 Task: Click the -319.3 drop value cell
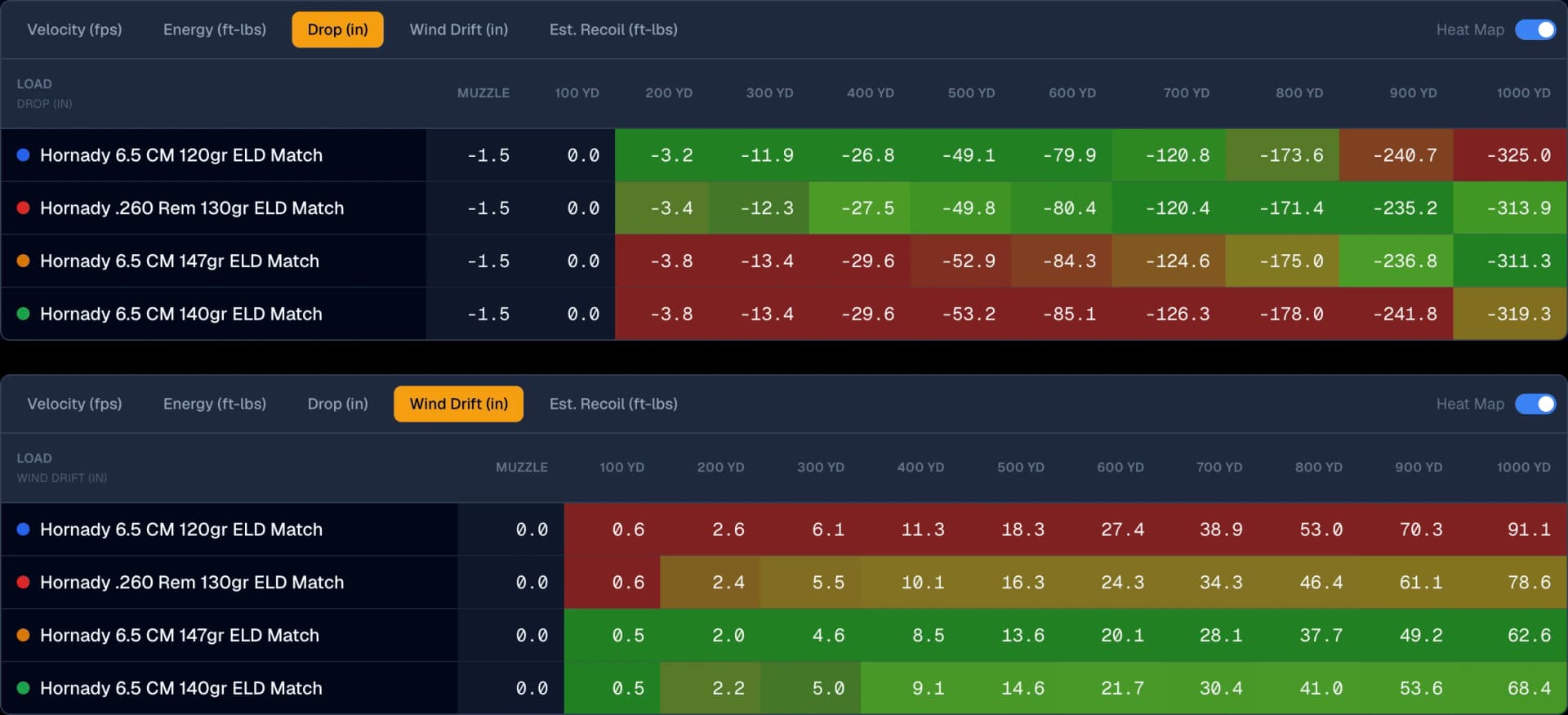click(x=1510, y=315)
